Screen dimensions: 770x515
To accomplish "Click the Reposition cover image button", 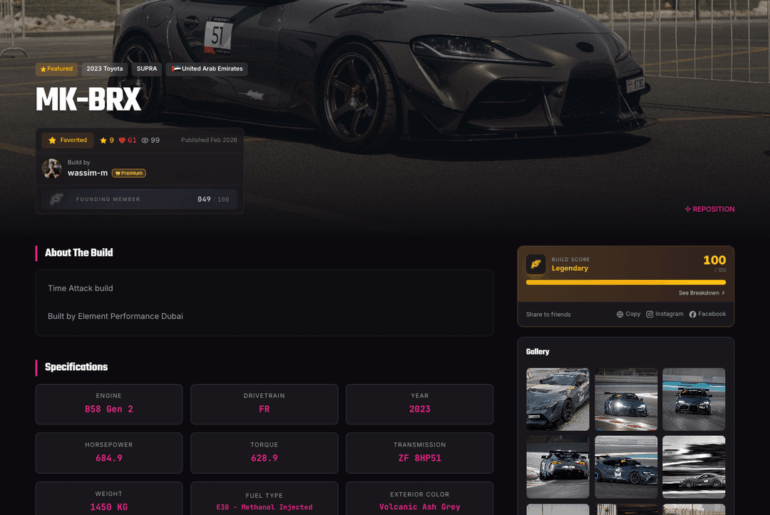I will click(710, 209).
